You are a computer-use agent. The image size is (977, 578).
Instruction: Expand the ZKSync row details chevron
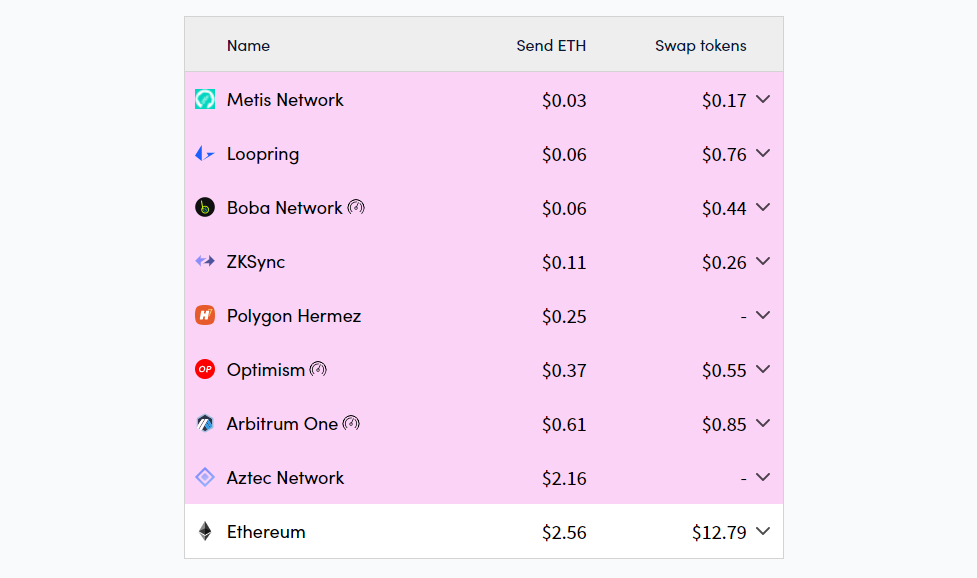[x=764, y=262]
